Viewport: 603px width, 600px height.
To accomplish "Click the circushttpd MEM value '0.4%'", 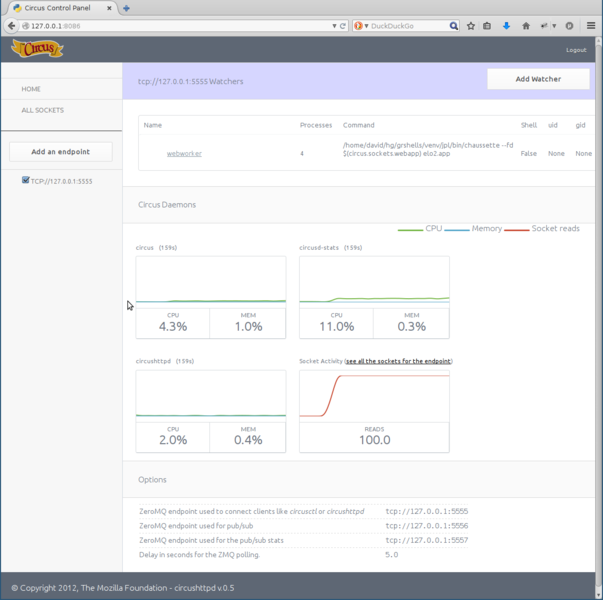I will (248, 440).
